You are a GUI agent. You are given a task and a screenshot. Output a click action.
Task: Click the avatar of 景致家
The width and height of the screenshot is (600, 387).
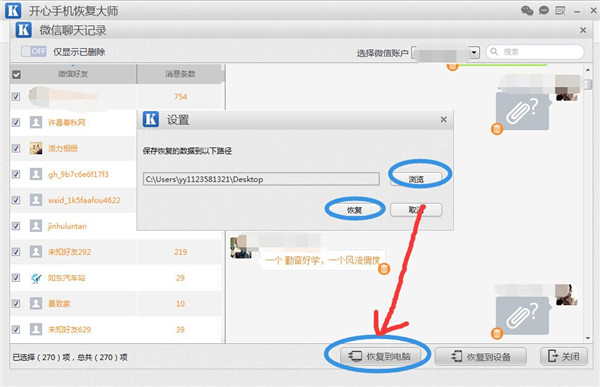(36, 304)
